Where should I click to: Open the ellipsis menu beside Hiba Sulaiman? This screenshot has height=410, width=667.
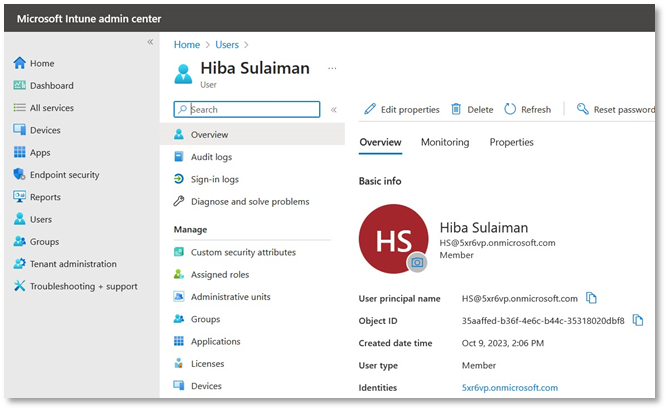(x=332, y=69)
